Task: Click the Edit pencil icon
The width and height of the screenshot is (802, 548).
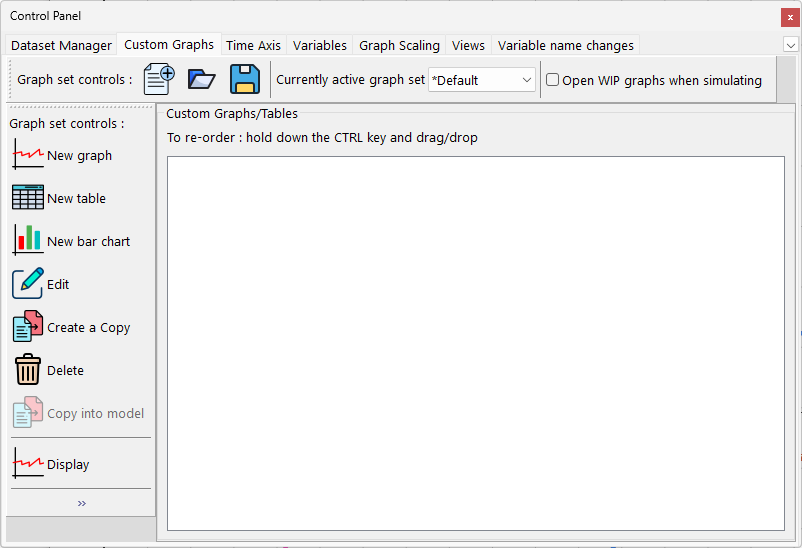Action: (x=28, y=284)
